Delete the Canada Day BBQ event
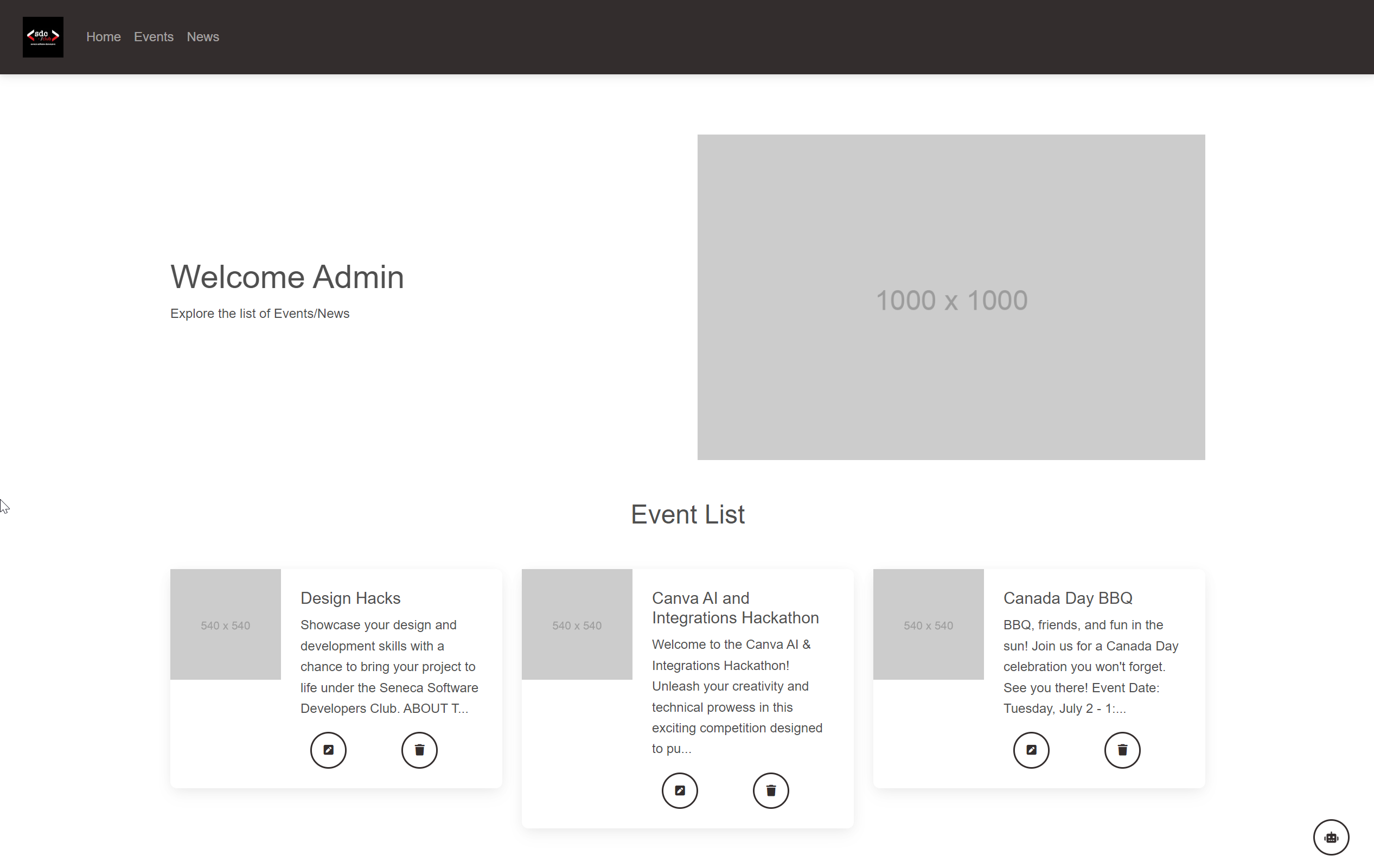 1122,750
